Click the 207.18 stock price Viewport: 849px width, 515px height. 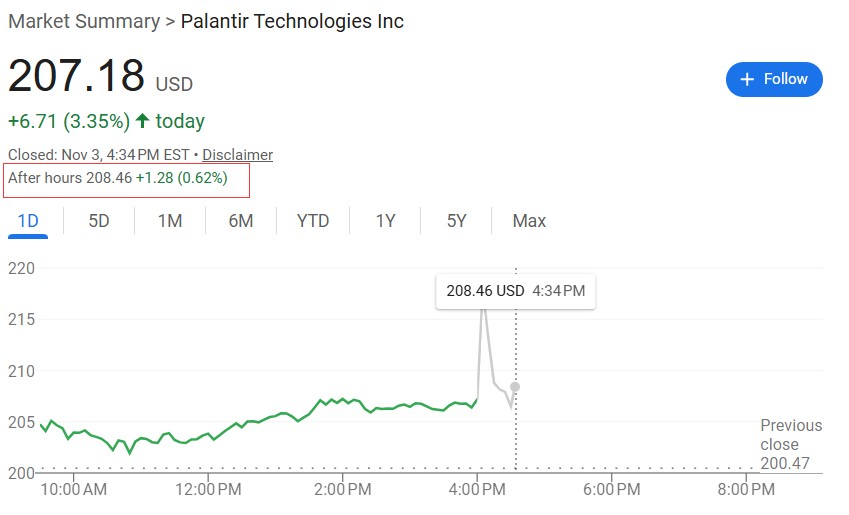tap(76, 76)
